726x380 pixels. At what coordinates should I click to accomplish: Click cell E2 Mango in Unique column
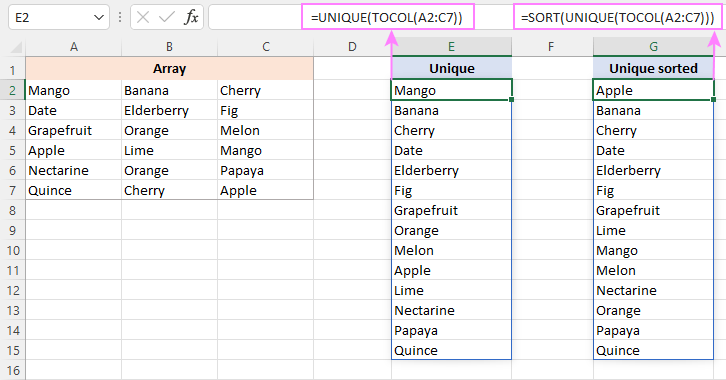click(x=451, y=90)
